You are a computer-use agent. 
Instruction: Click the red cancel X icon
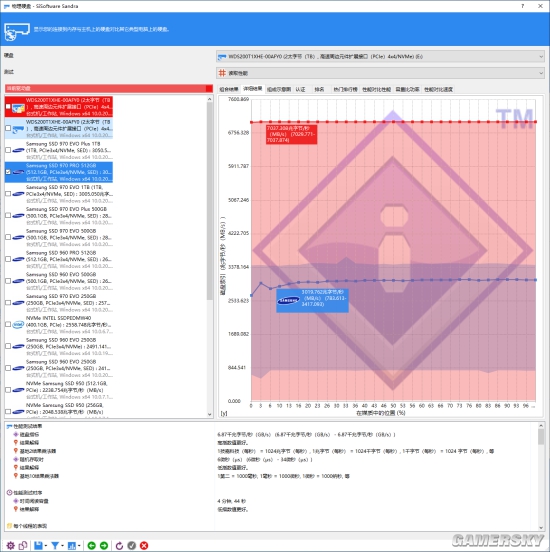pyautogui.click(x=144, y=545)
